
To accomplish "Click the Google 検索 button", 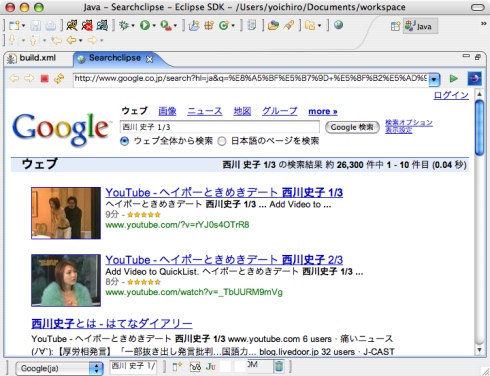I will click(352, 127).
